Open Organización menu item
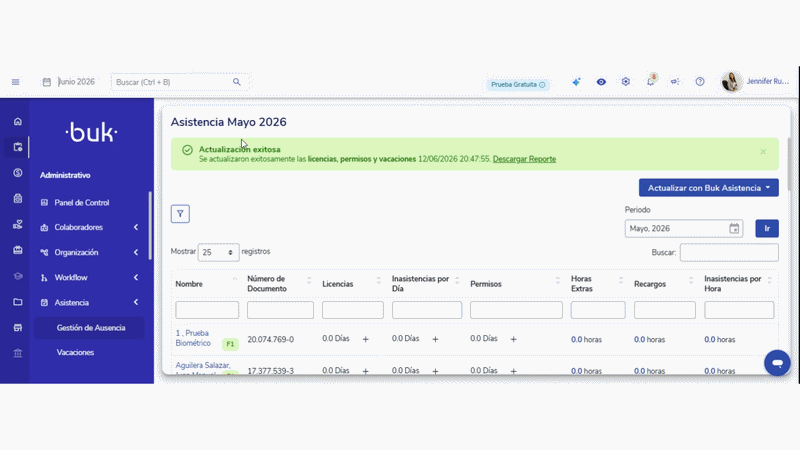The width and height of the screenshot is (800, 450). point(76,252)
